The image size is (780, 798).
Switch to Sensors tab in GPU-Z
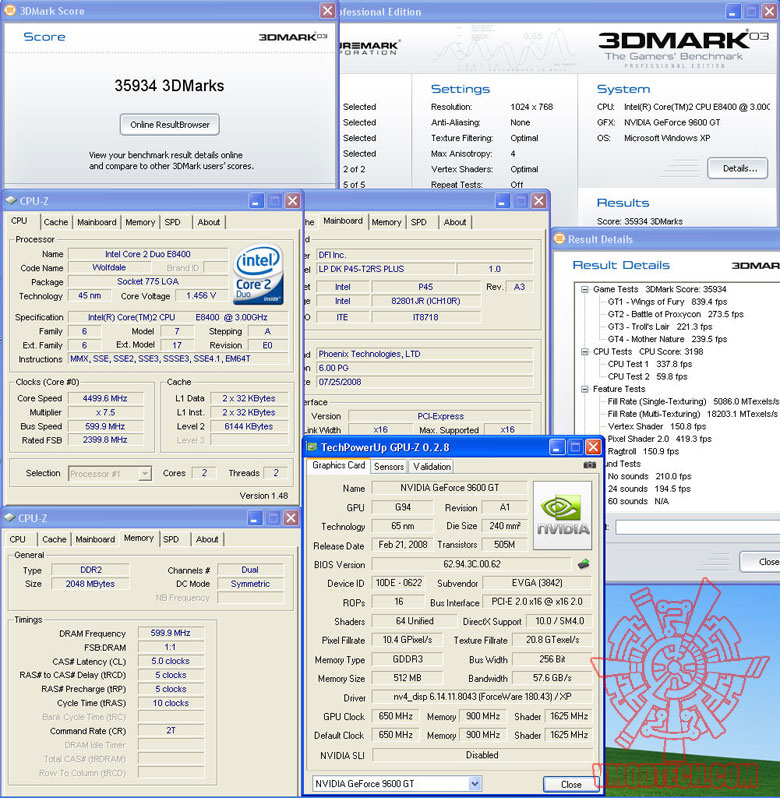click(x=389, y=466)
